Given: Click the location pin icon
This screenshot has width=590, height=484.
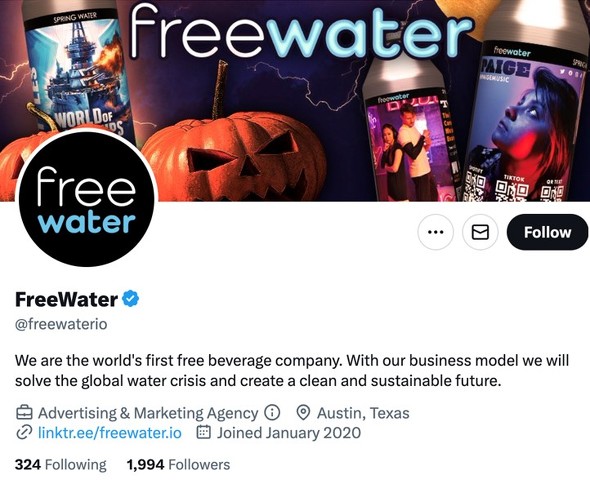Looking at the screenshot, I should coord(303,412).
